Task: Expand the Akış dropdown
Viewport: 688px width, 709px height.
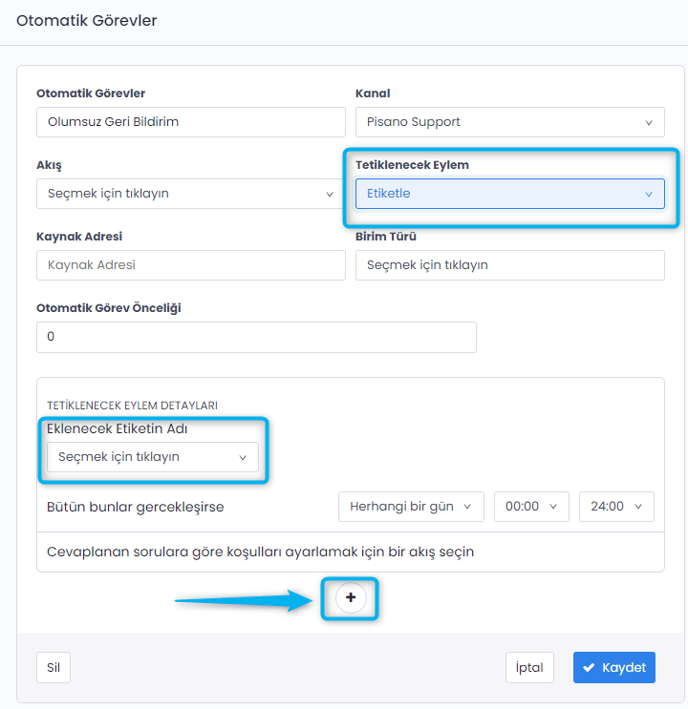Action: pyautogui.click(x=190, y=194)
